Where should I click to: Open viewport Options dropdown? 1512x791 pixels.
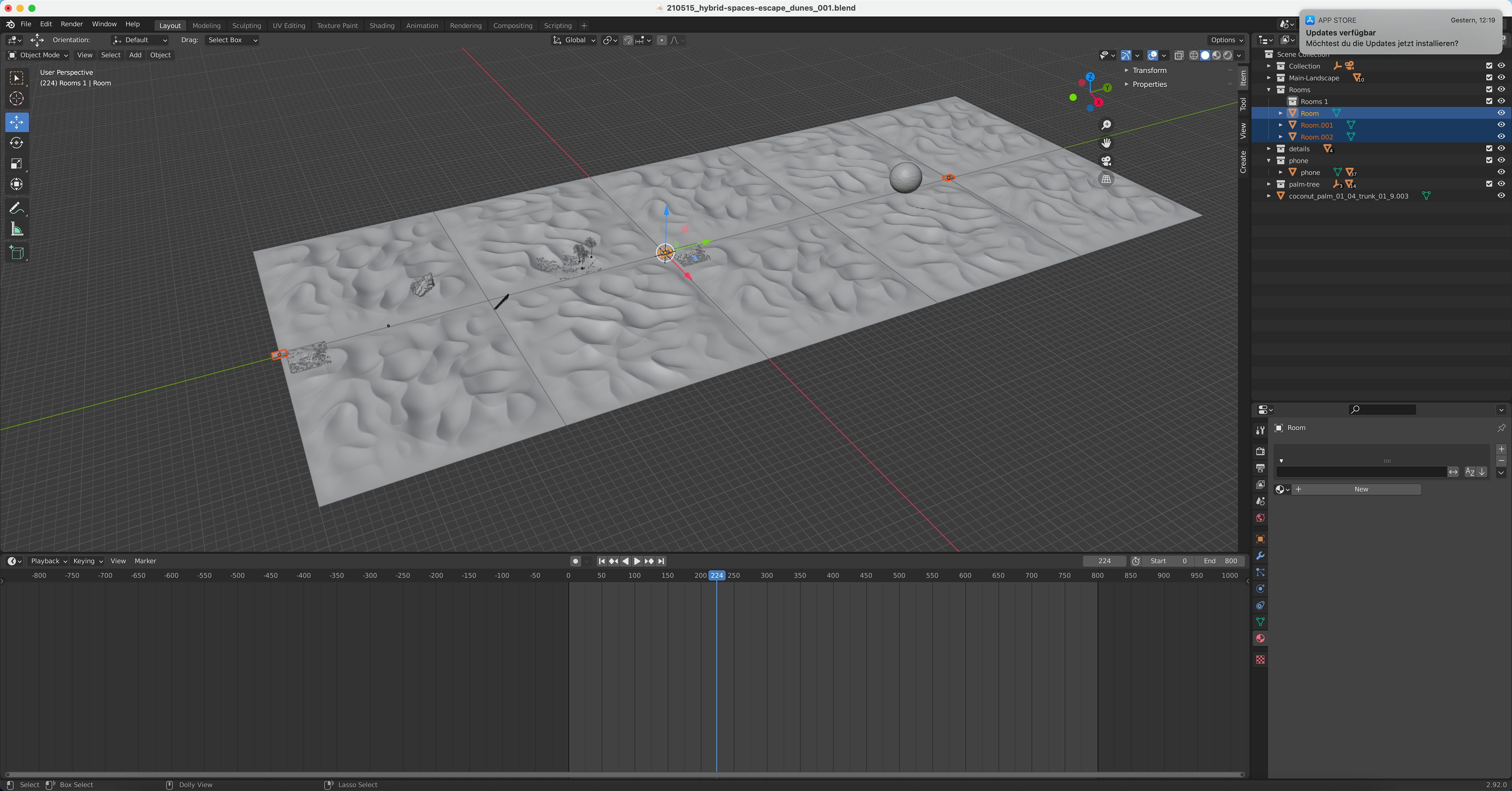(x=1227, y=40)
